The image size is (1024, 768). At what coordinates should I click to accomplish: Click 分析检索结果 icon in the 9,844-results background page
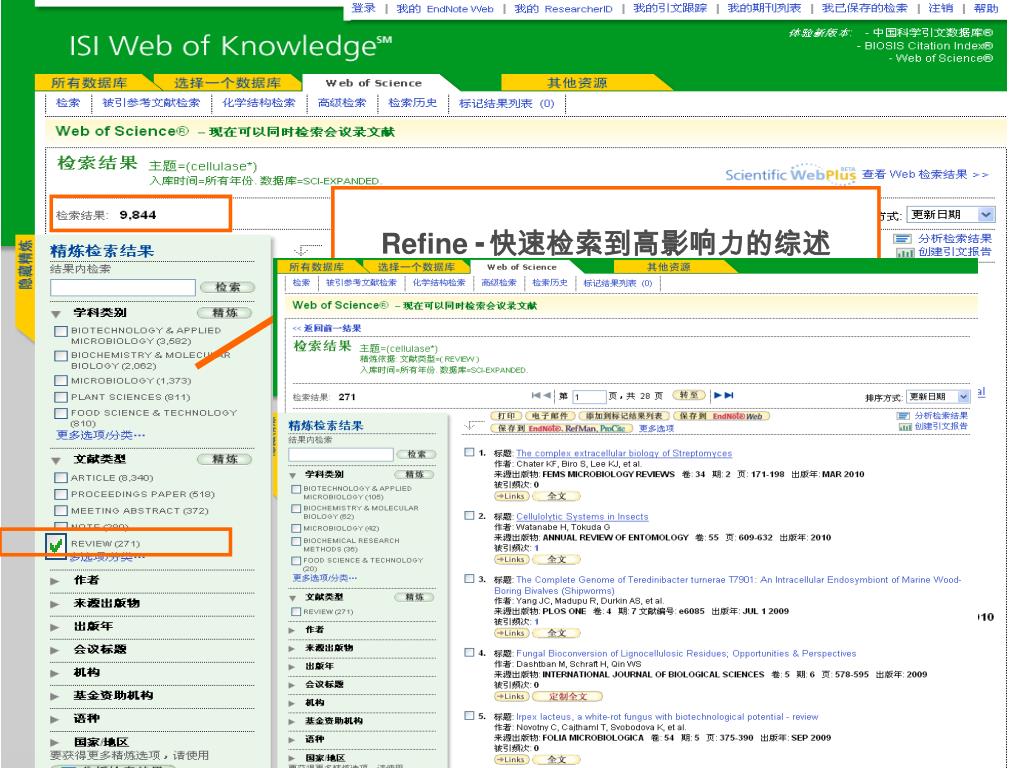coord(903,239)
